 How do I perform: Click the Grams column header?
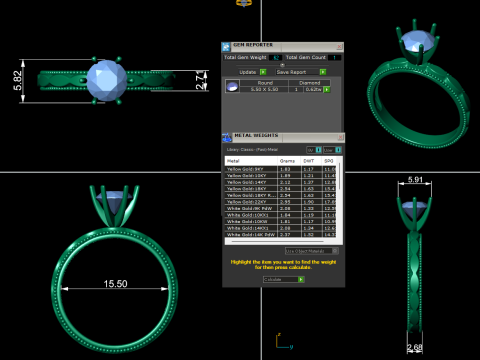(289, 161)
